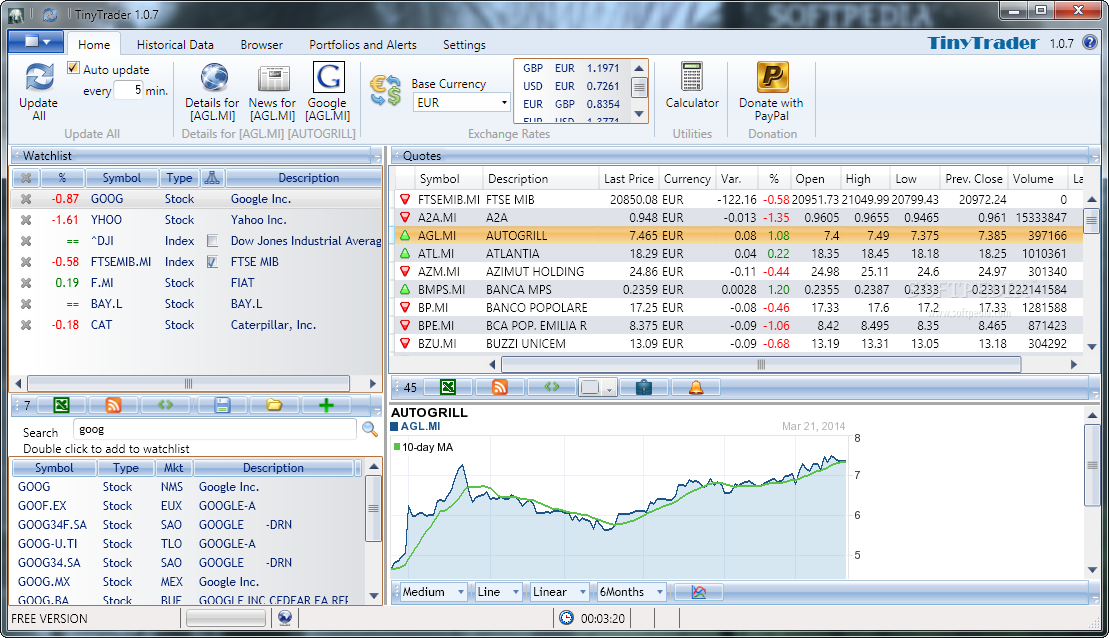
Task: Open a watchlist file with folder icon
Action: point(274,405)
